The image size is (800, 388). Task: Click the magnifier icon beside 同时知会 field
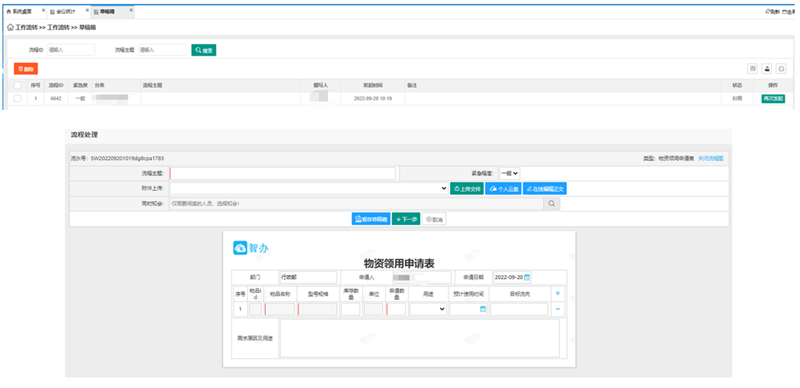point(552,204)
